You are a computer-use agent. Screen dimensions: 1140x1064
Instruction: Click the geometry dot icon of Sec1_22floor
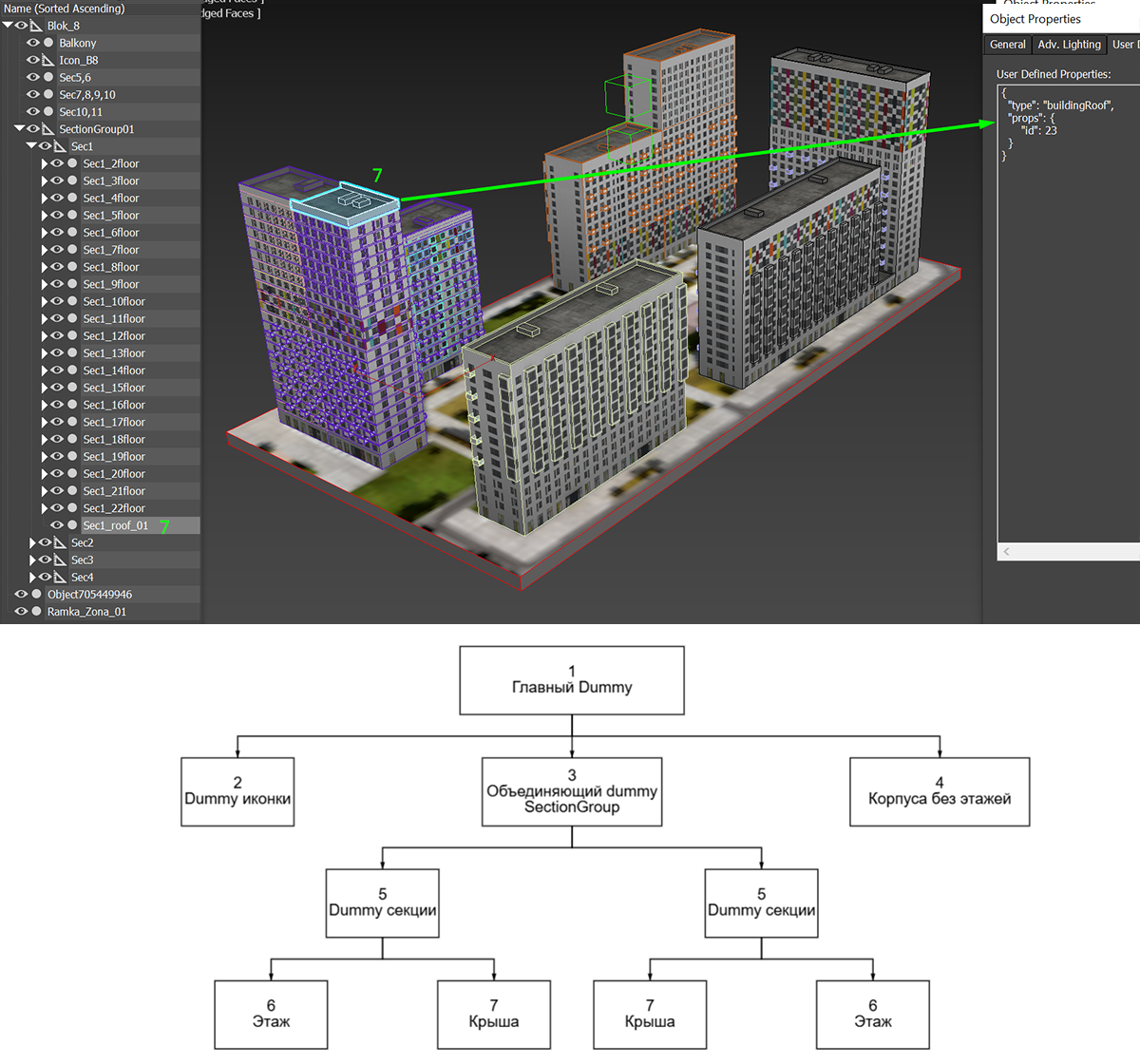72,508
